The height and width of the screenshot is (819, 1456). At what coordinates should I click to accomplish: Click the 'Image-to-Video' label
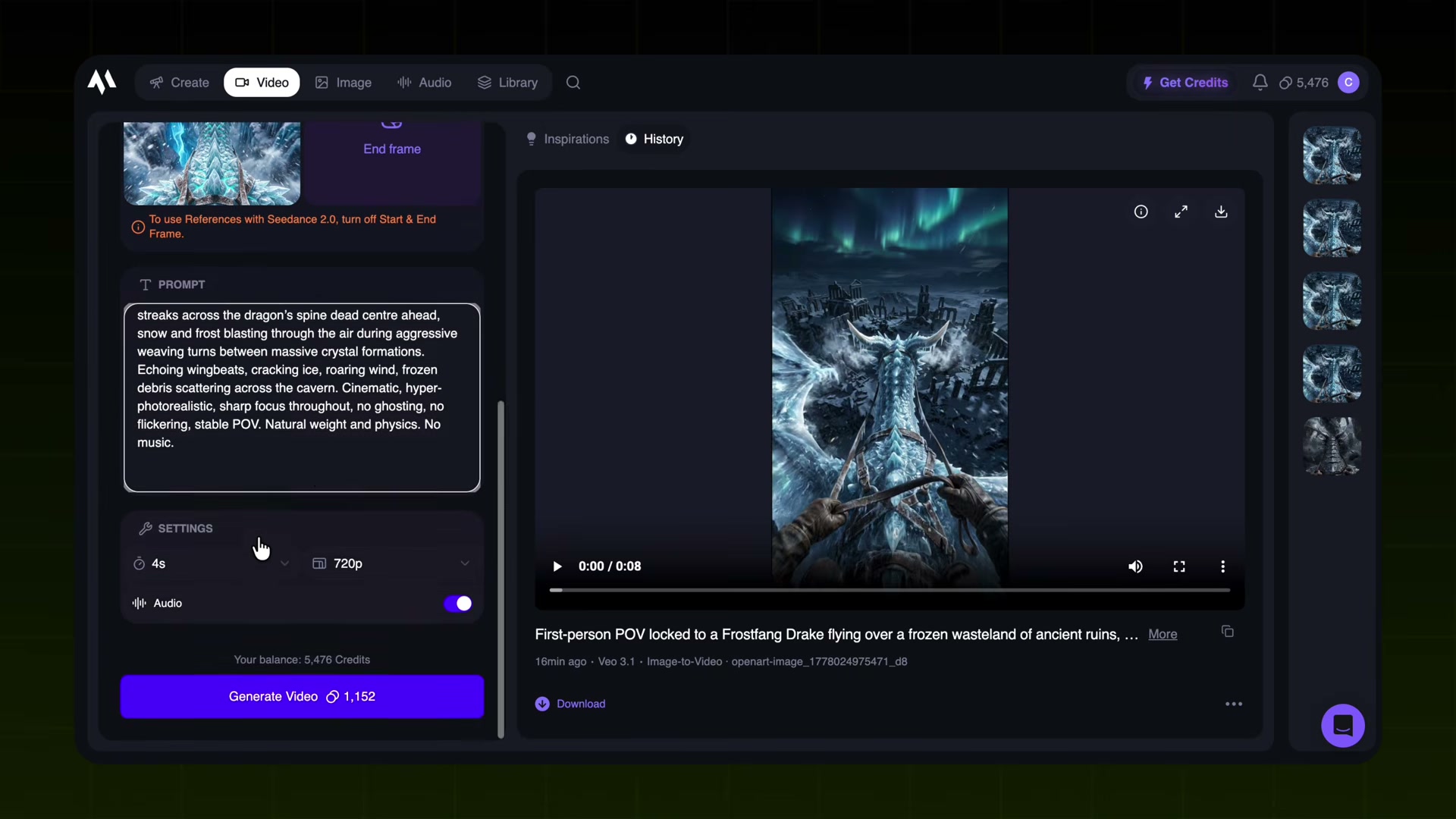click(x=684, y=661)
